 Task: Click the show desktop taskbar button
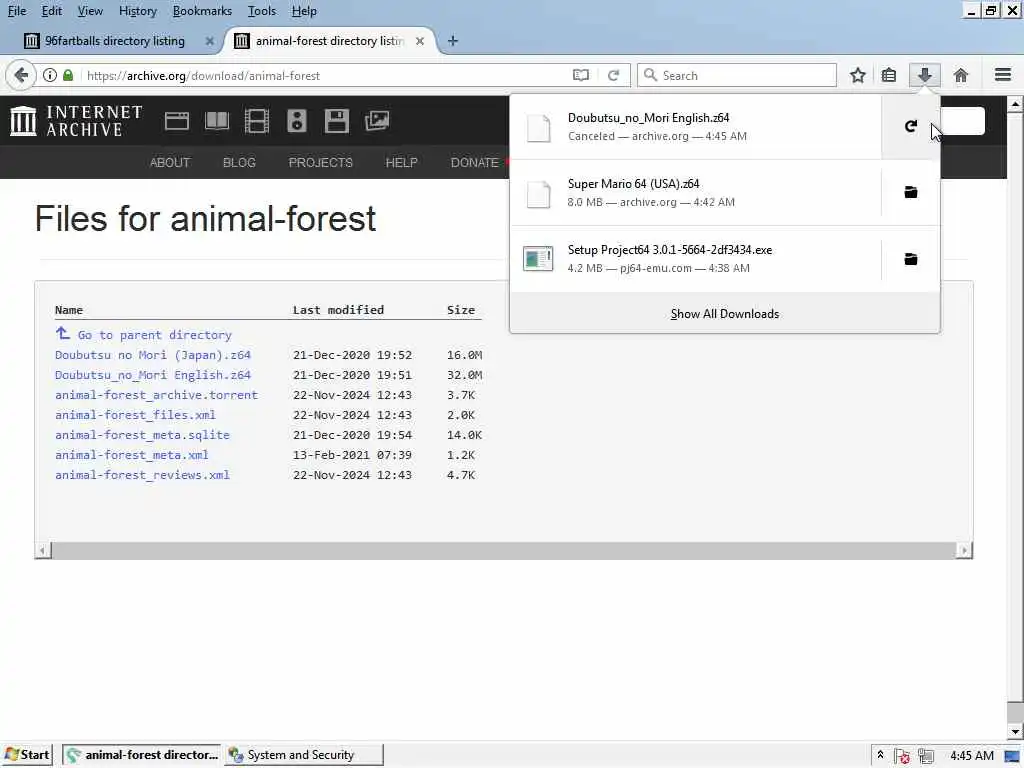click(1013, 756)
